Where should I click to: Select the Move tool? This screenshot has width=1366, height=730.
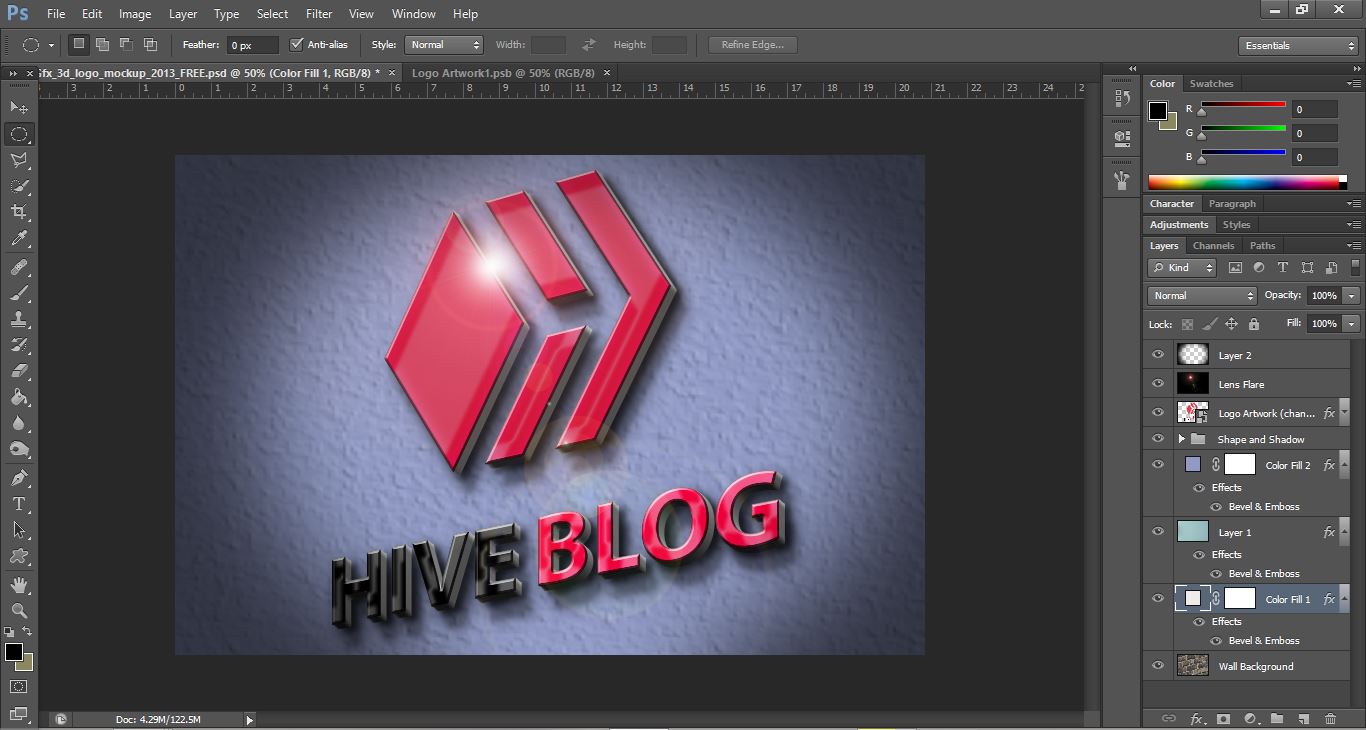(x=19, y=107)
